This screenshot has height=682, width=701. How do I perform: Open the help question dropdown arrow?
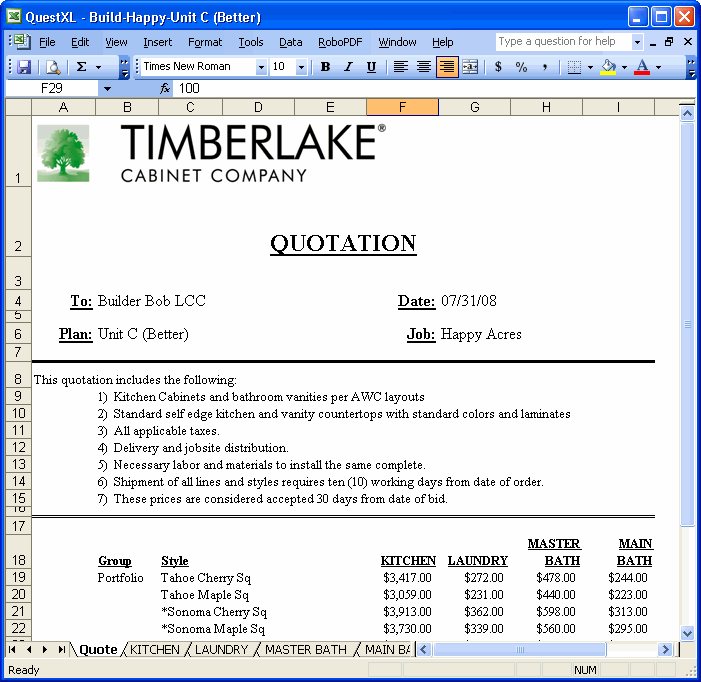click(x=638, y=42)
